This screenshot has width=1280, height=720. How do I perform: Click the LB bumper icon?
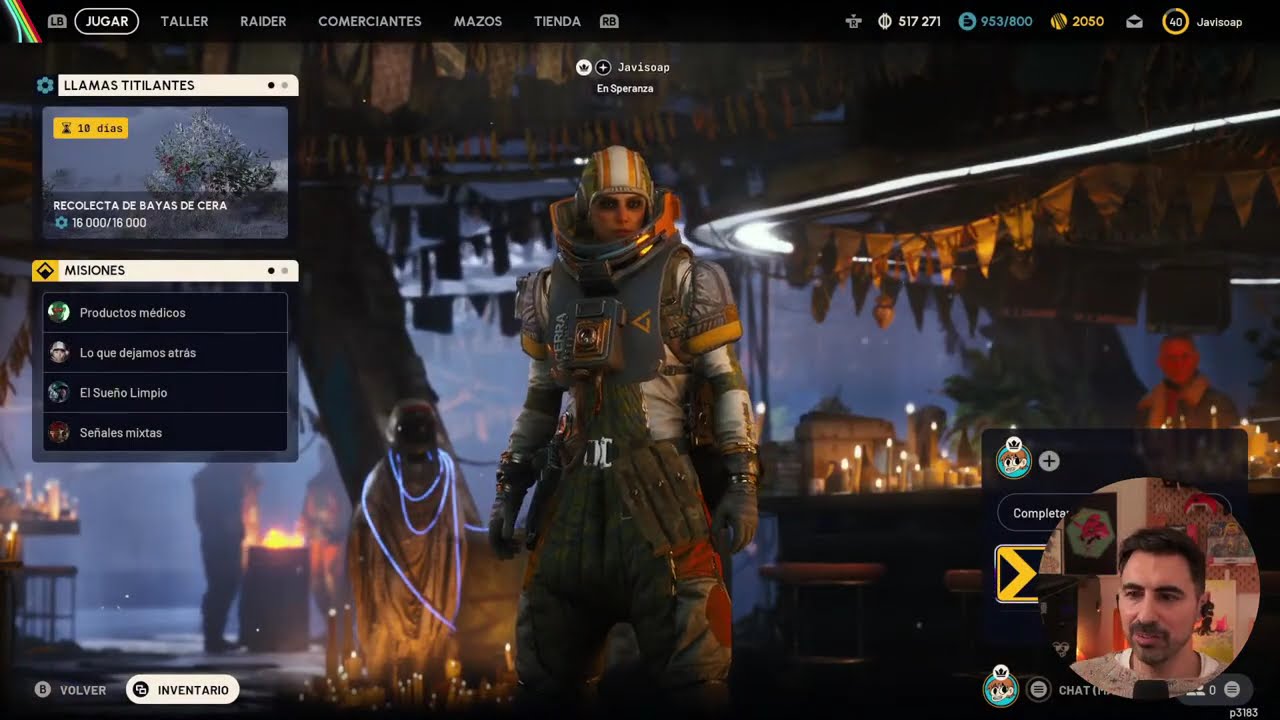pyautogui.click(x=57, y=21)
